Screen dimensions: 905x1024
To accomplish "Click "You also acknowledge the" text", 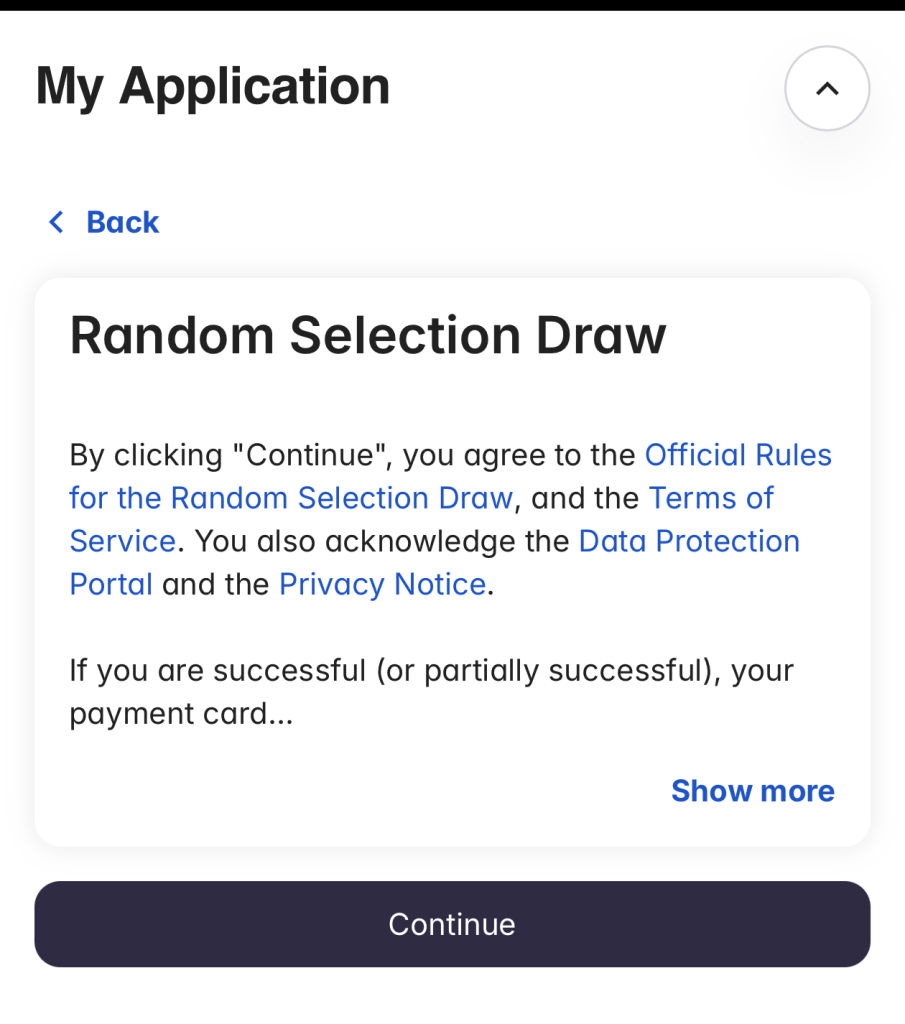I will point(383,541).
